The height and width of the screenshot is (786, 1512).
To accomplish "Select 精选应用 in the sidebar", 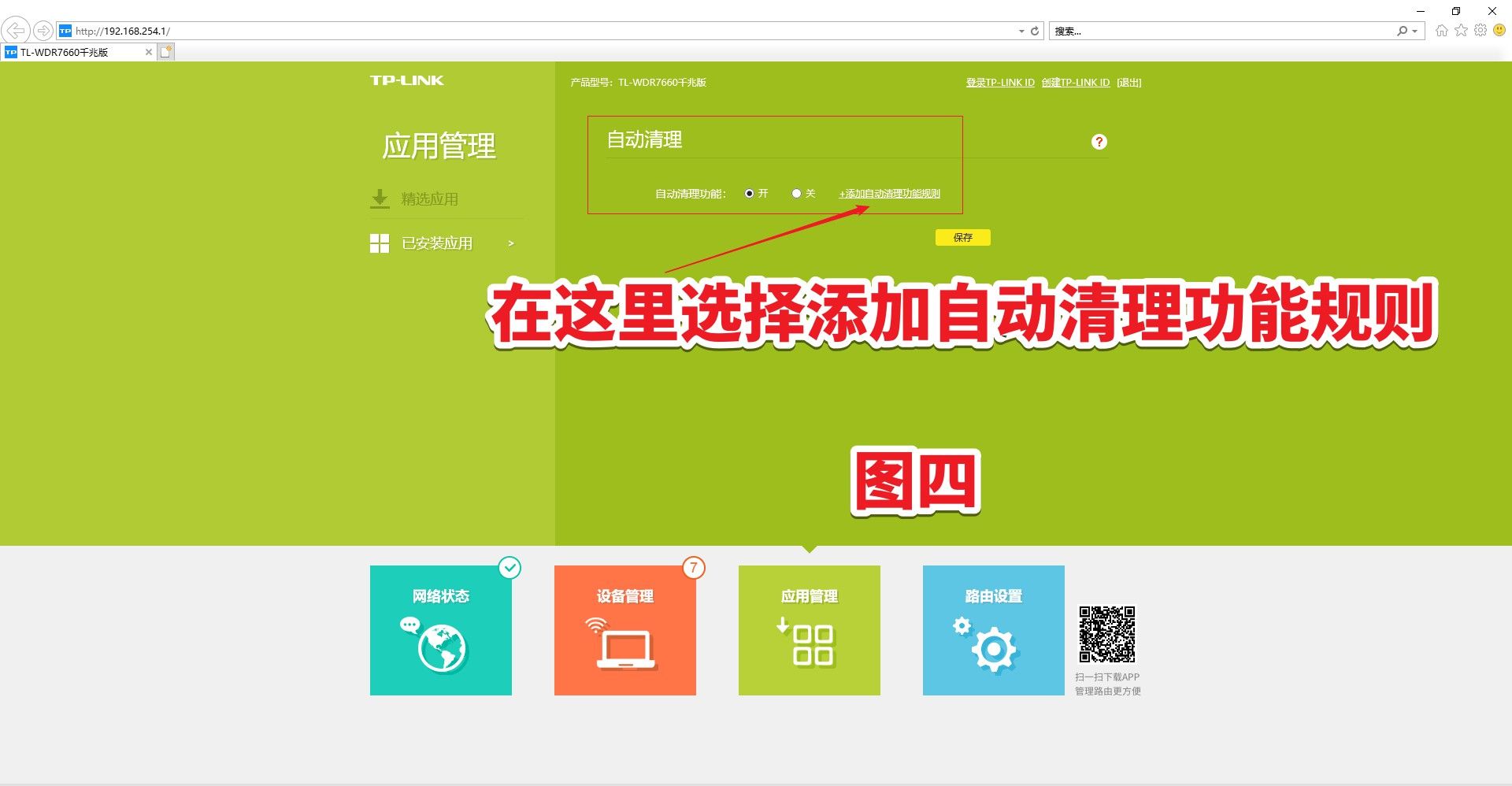I will [x=429, y=199].
